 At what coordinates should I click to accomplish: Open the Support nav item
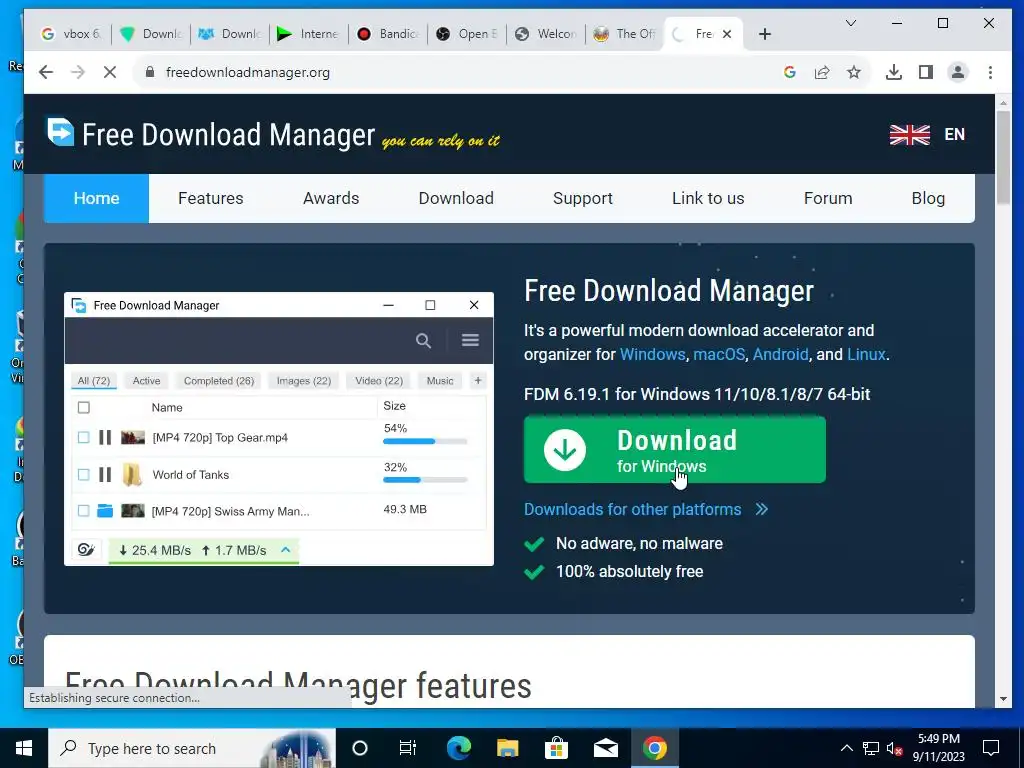(583, 199)
